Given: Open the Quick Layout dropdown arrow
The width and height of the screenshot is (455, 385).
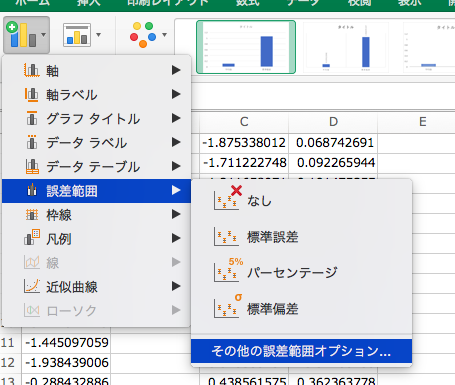Looking at the screenshot, I should tap(98, 35).
